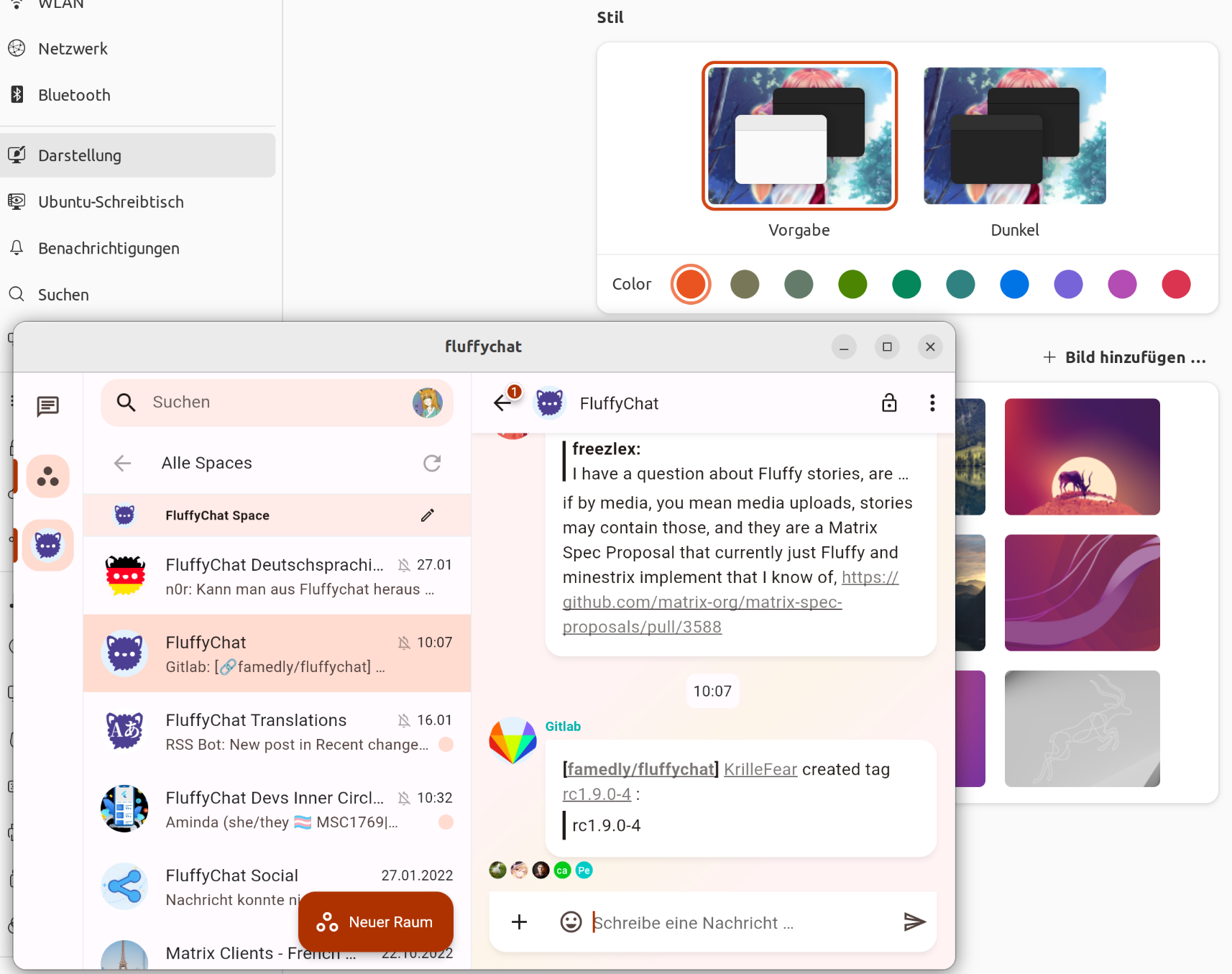Click the send message arrow icon
Screen dimensions: 1232x974
point(914,922)
